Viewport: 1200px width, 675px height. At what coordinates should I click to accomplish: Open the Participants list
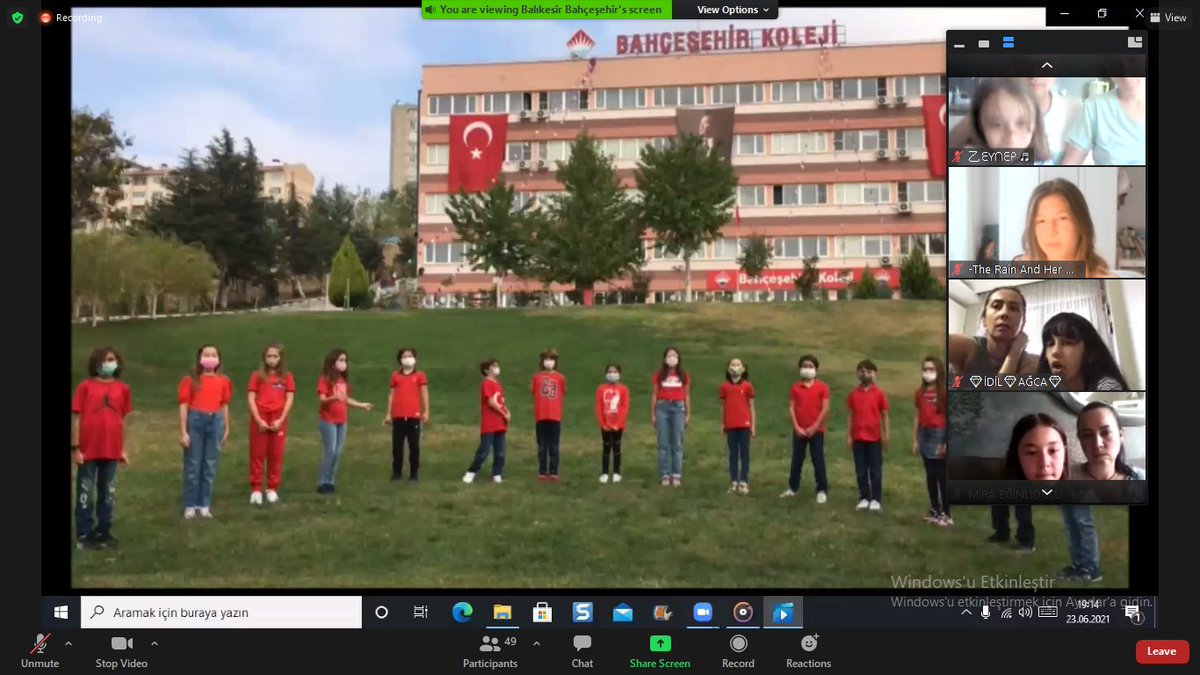click(x=490, y=651)
